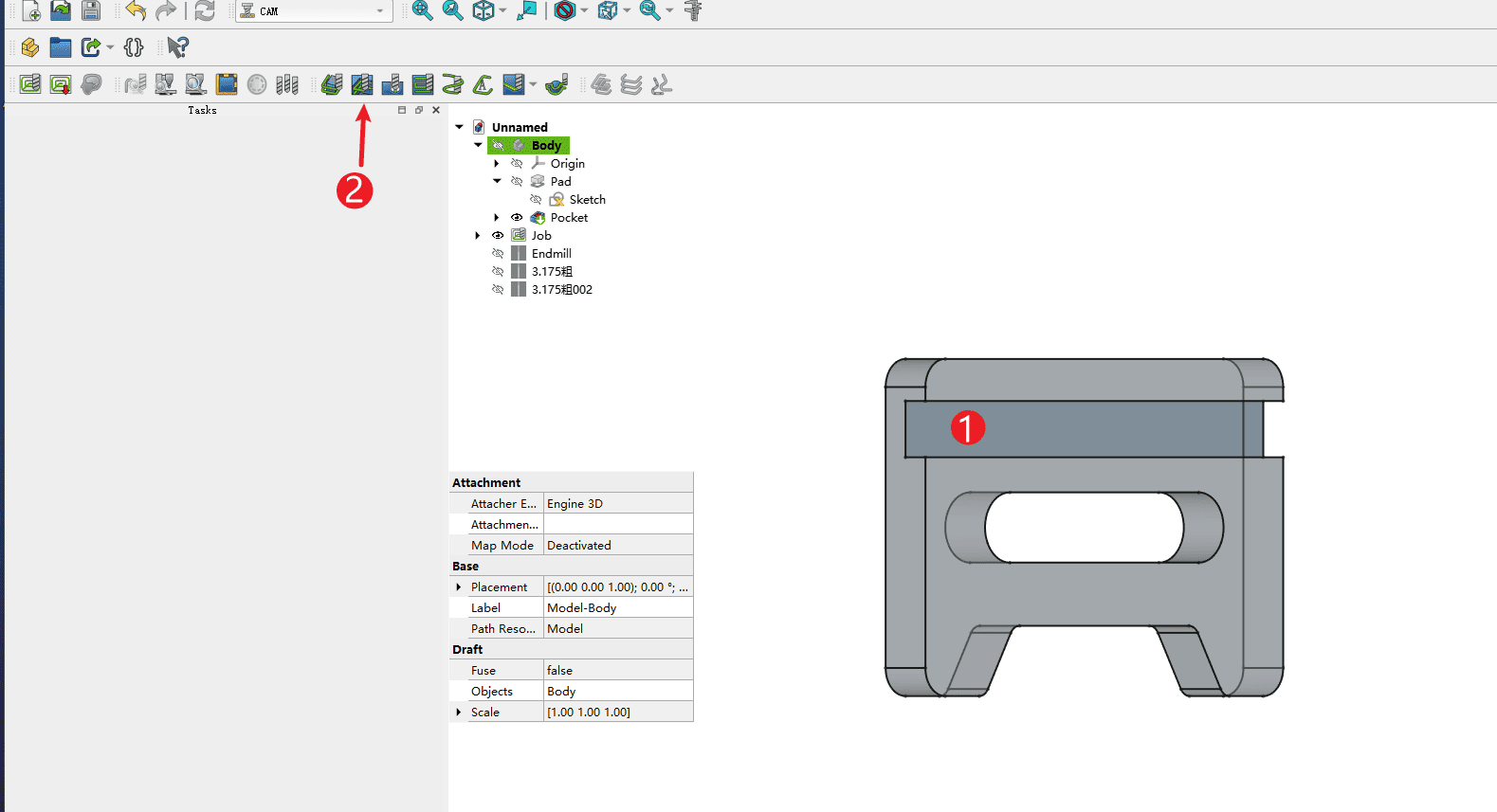
Task: Open the Helix operation tool
Action: coord(452,85)
